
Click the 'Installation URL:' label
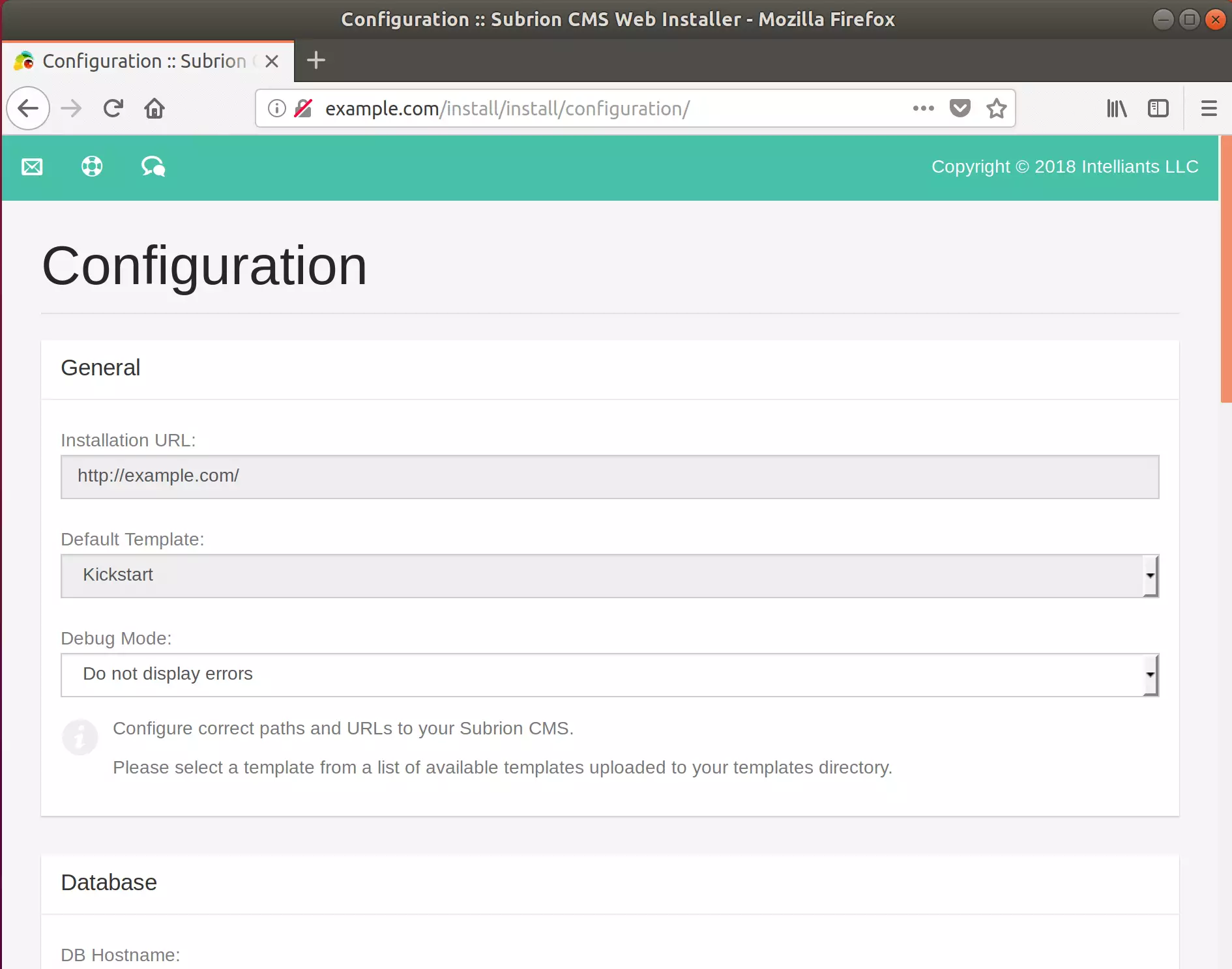coord(128,441)
